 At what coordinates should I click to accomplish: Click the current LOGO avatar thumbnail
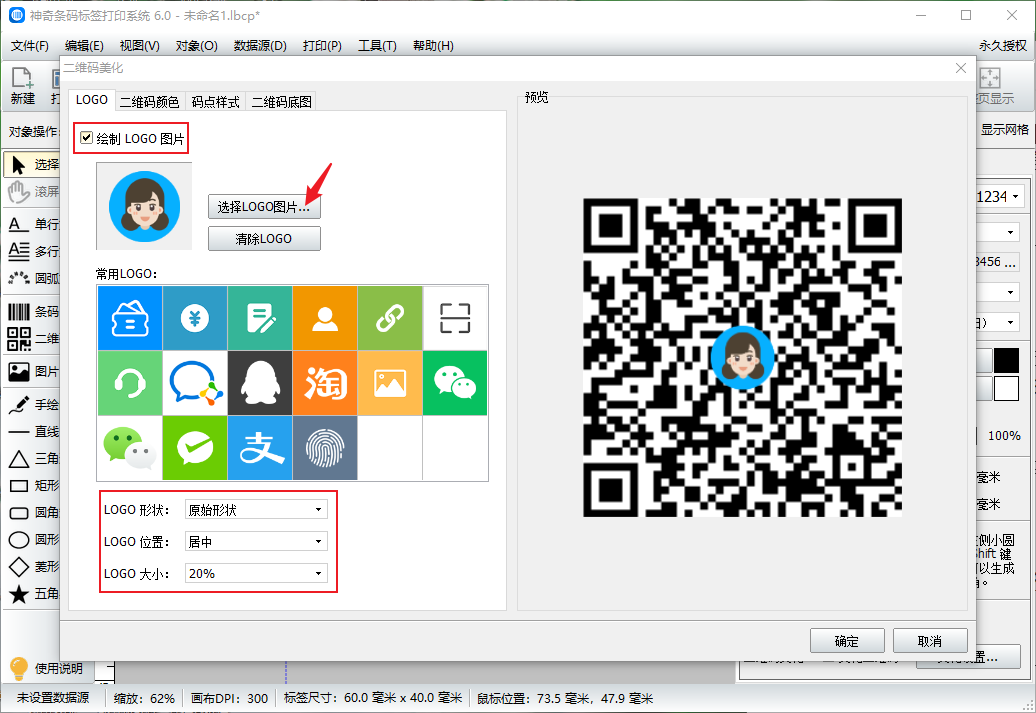click(145, 206)
